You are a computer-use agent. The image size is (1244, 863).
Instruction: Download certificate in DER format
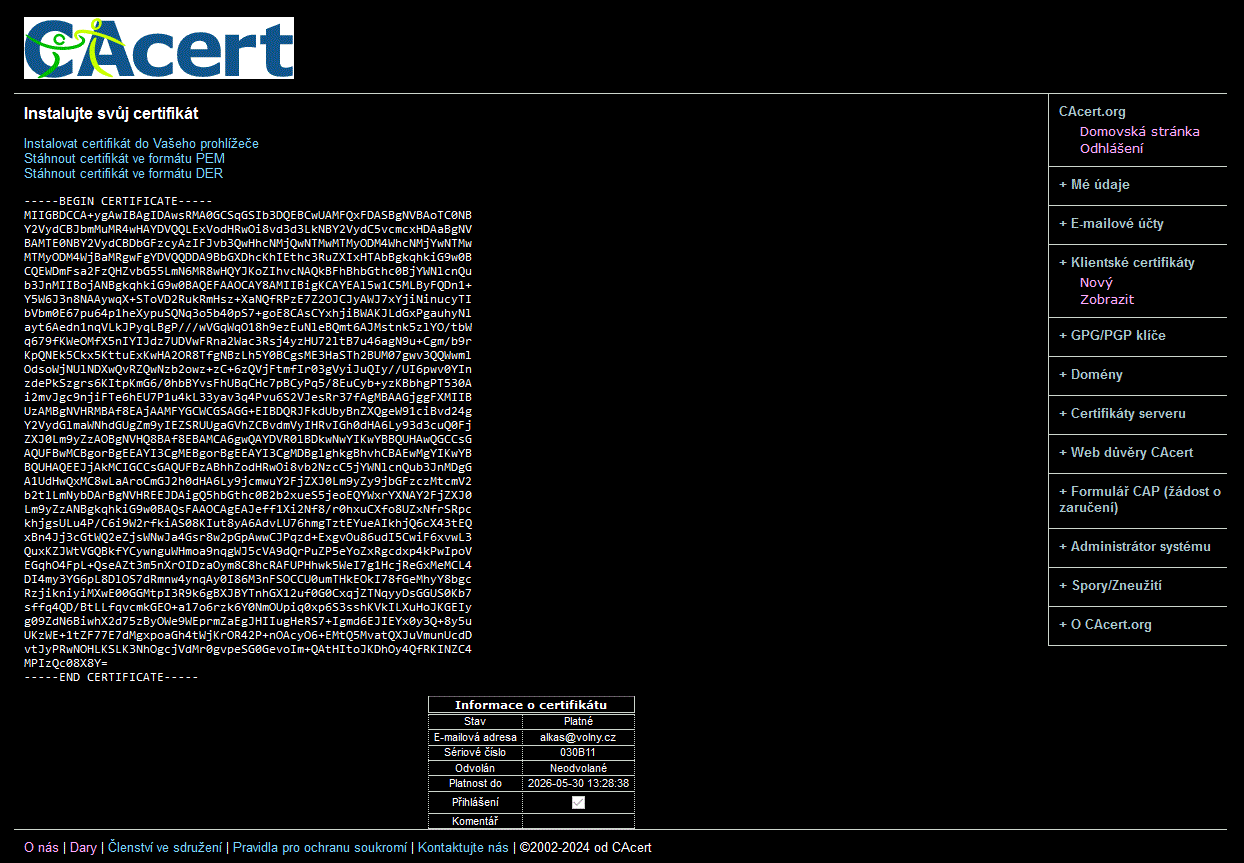coord(123,174)
